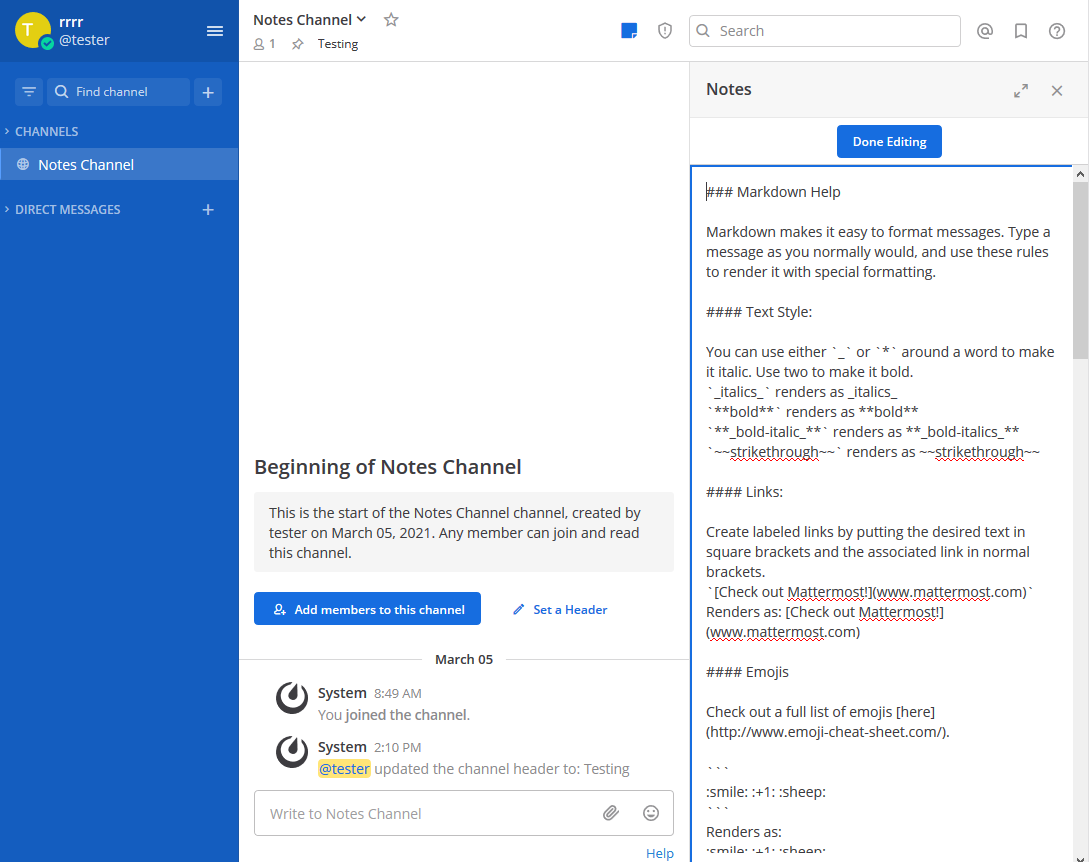This screenshot has height=862, width=1089.
Task: Show recent mentions with @ icon
Action: tap(984, 31)
